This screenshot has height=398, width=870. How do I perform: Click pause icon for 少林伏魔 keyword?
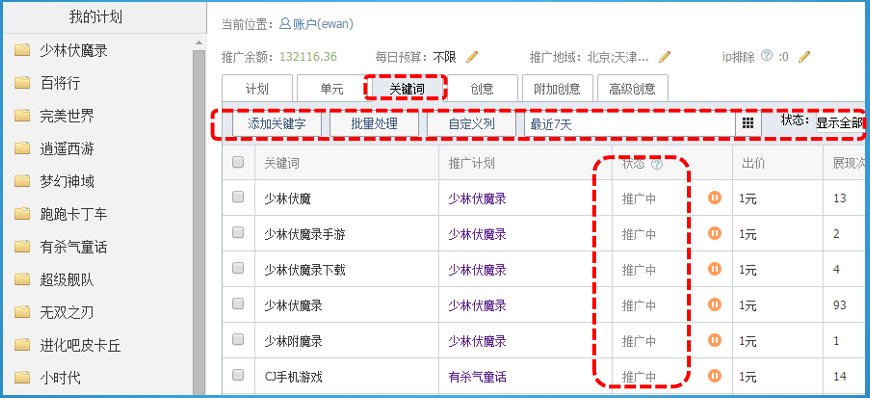[714, 198]
